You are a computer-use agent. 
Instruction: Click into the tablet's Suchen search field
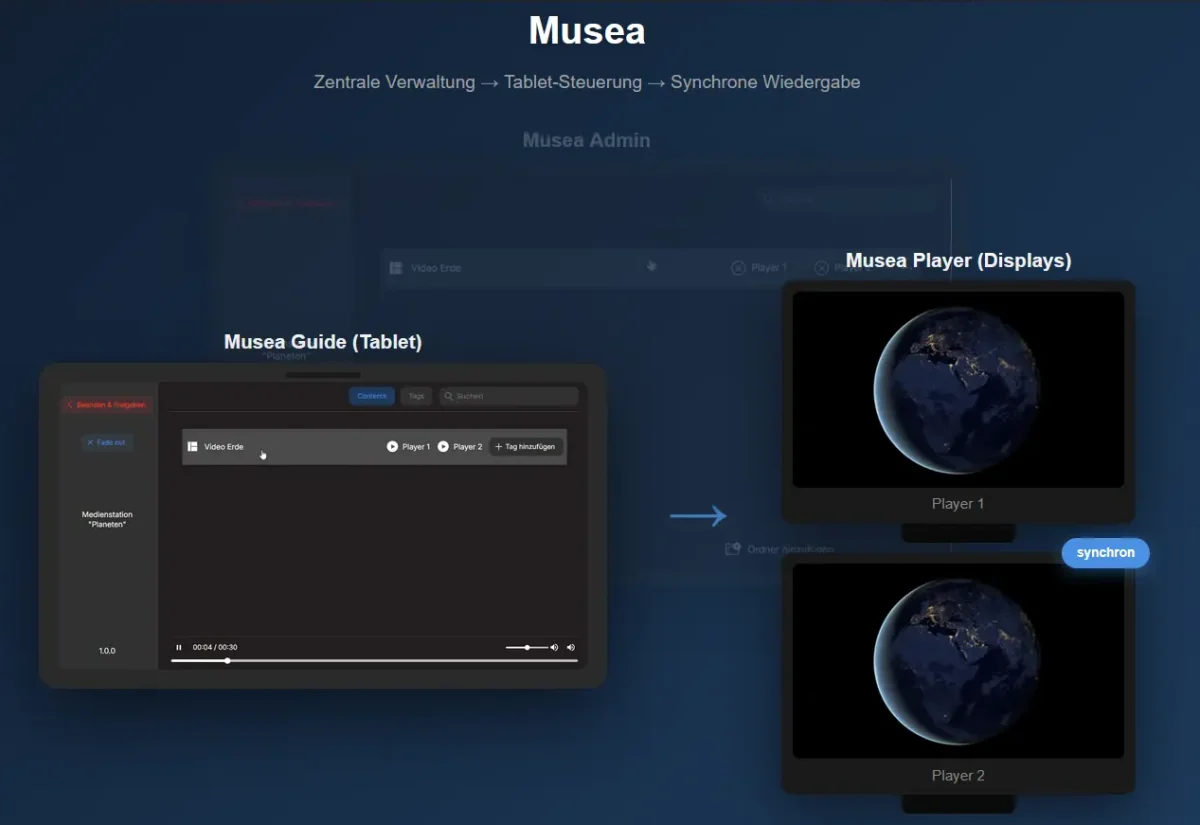(x=509, y=396)
